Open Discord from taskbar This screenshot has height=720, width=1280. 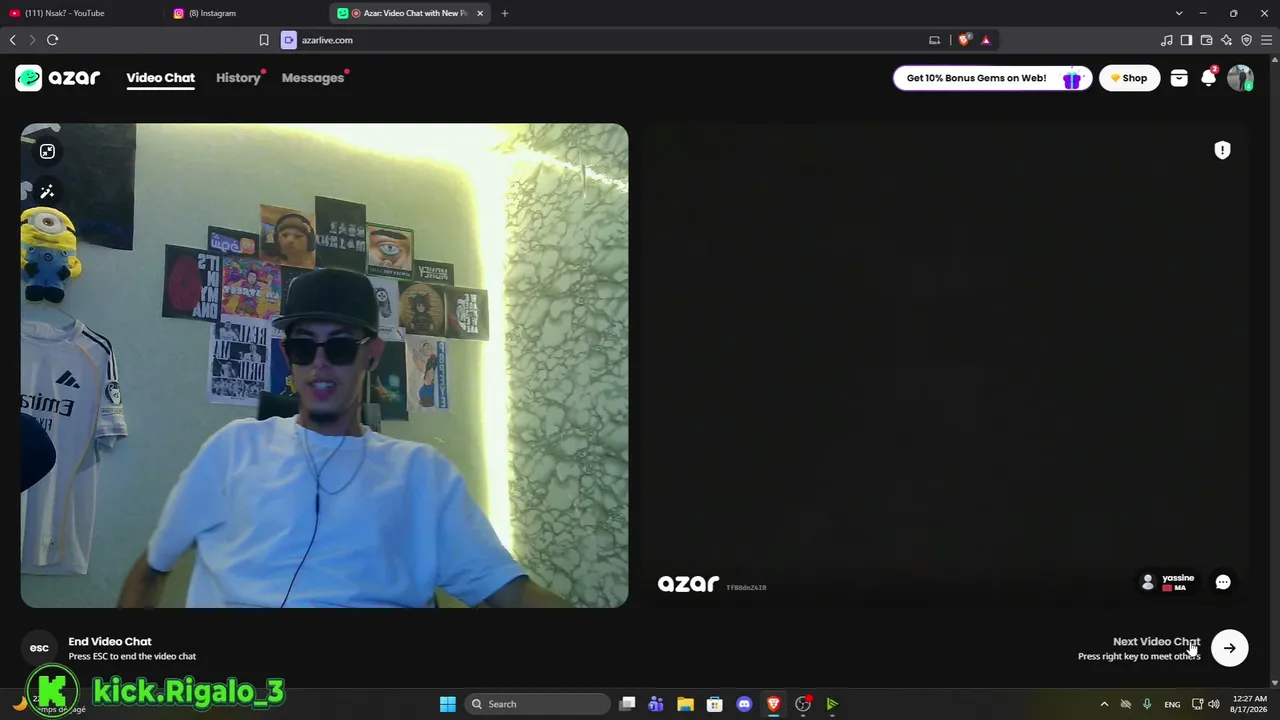pos(744,704)
